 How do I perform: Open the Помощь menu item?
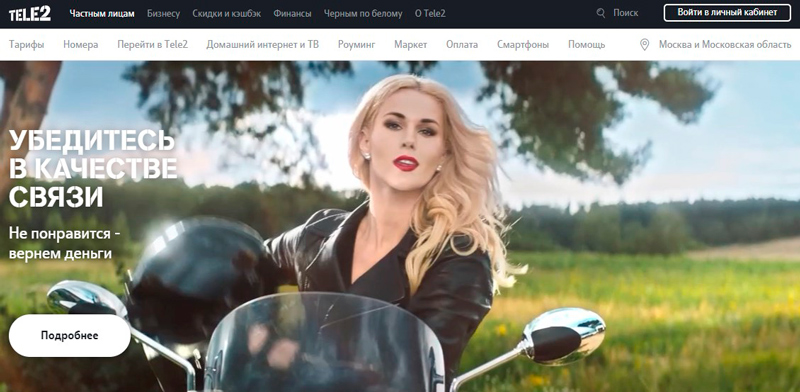coord(586,45)
